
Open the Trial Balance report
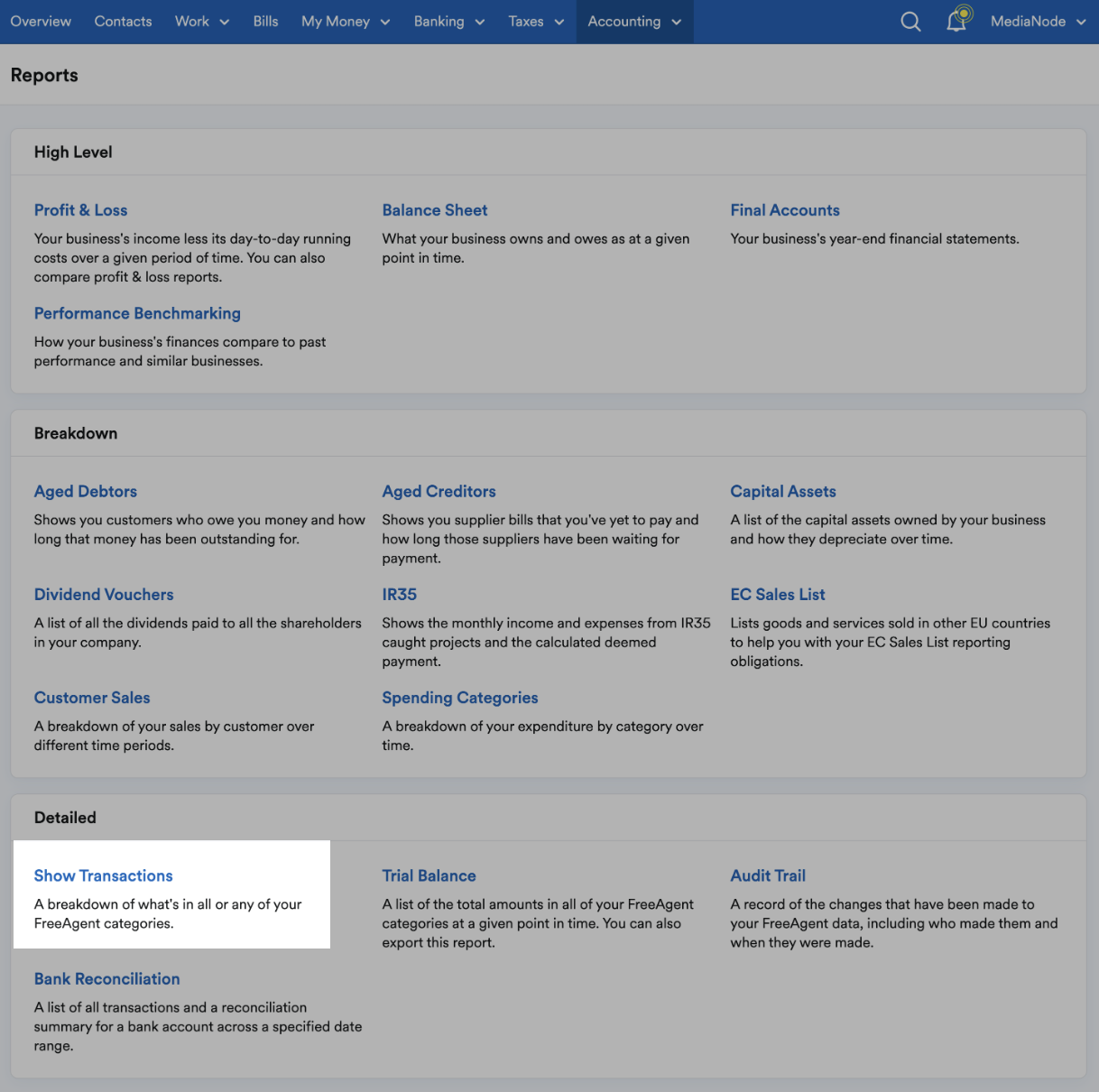[429, 875]
